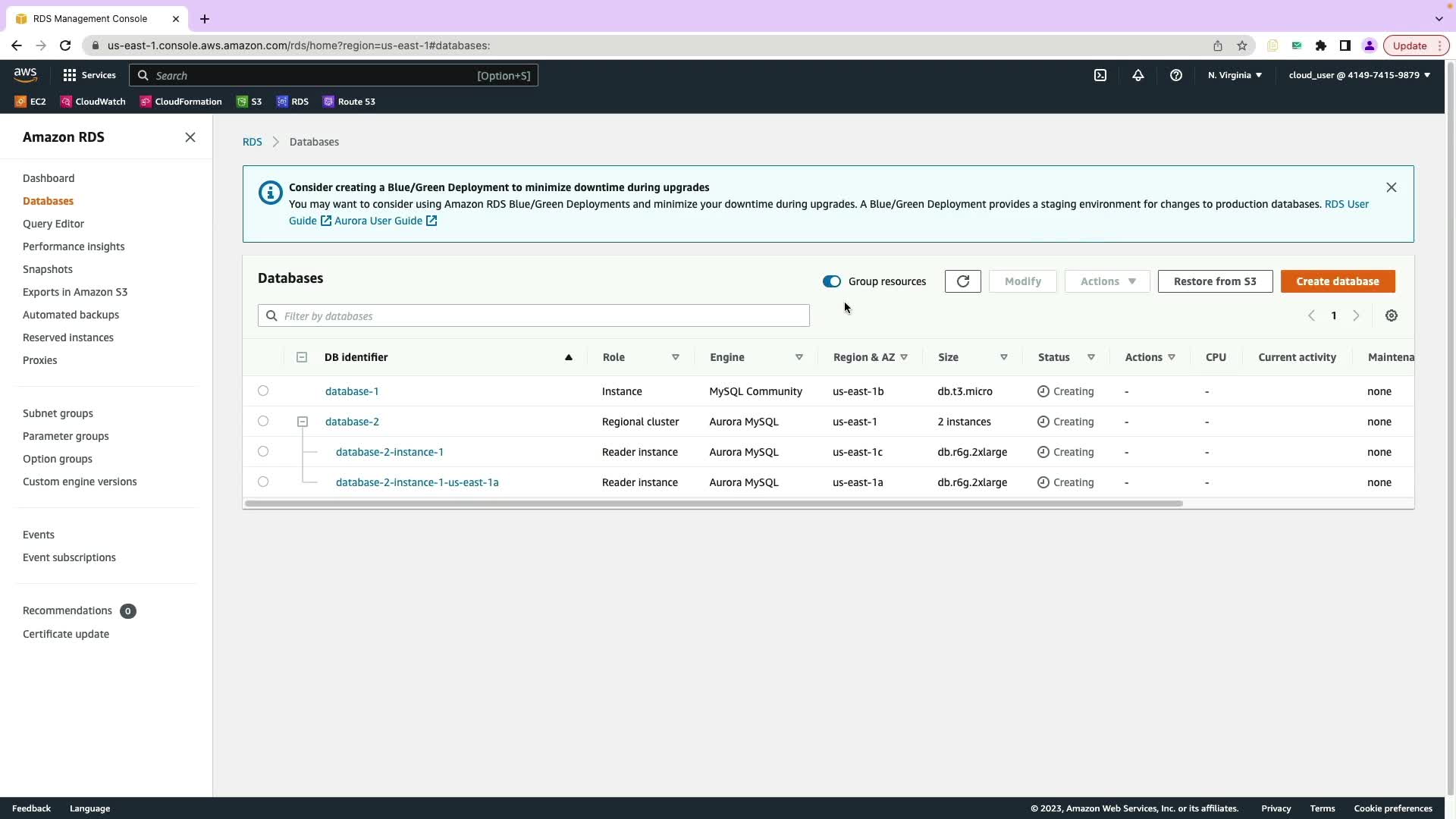The width and height of the screenshot is (1456, 819).
Task: Refresh the databases list
Action: [x=962, y=281]
